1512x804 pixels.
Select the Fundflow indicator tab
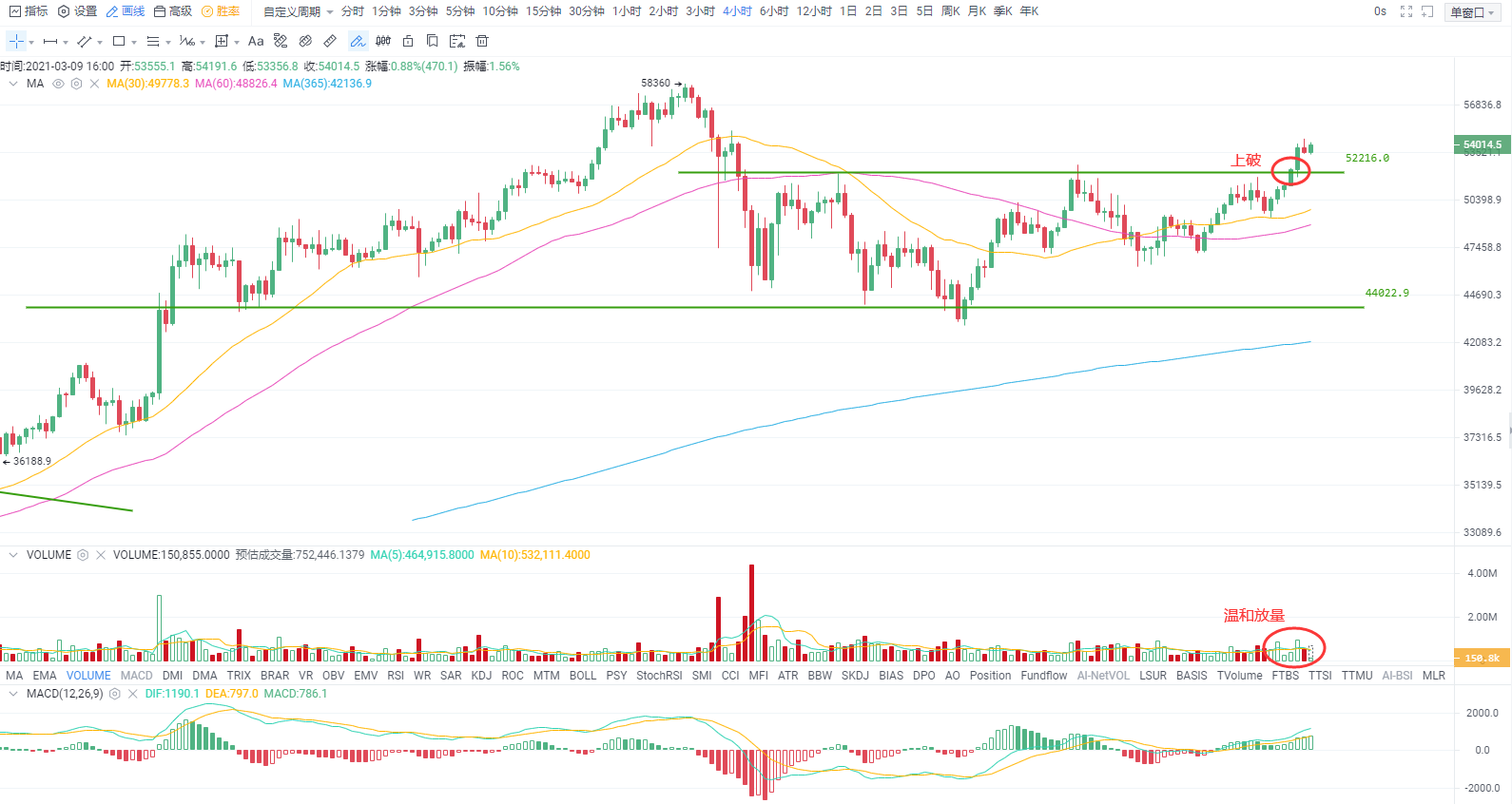tap(1044, 676)
